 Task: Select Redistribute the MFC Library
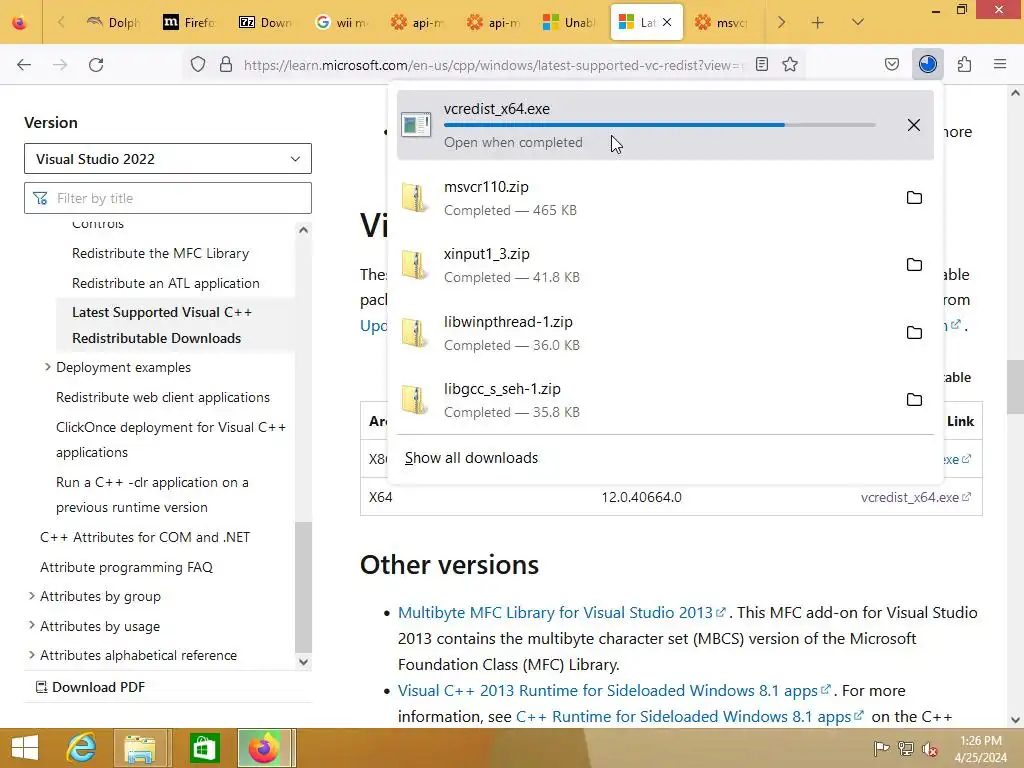click(x=161, y=253)
